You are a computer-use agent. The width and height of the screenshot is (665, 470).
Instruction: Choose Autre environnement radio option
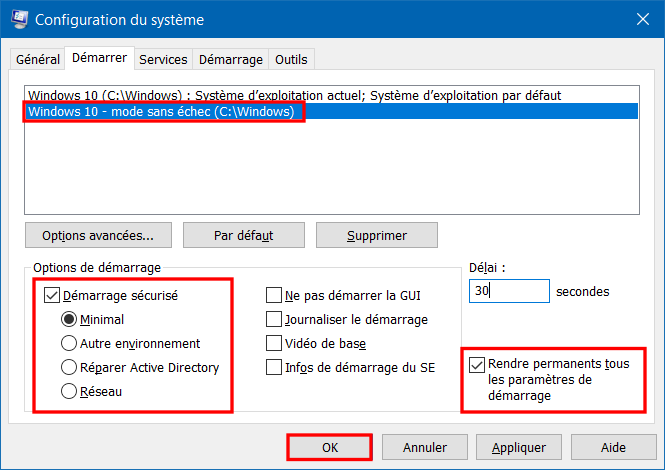click(69, 343)
